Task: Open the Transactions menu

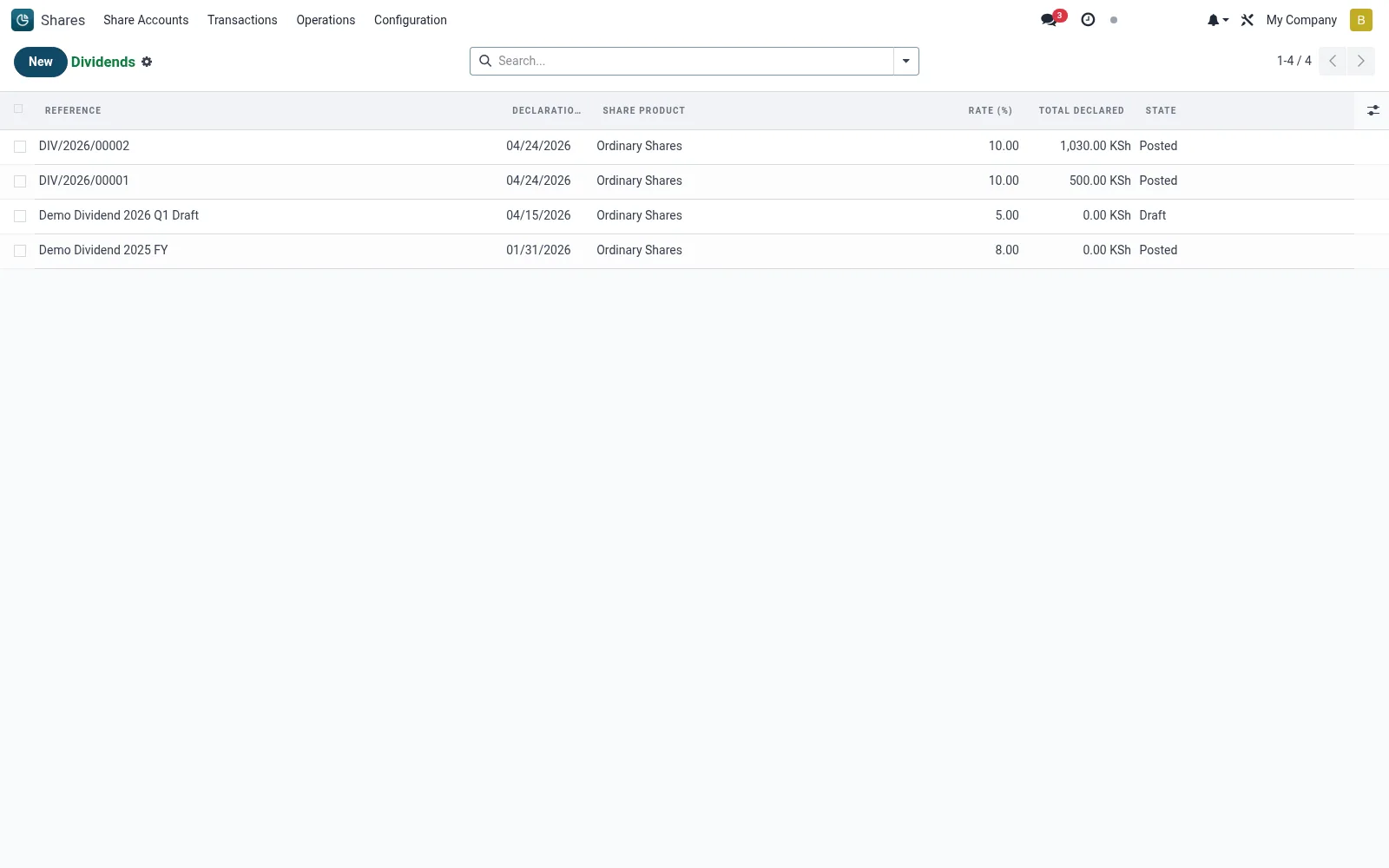Action: point(242,20)
